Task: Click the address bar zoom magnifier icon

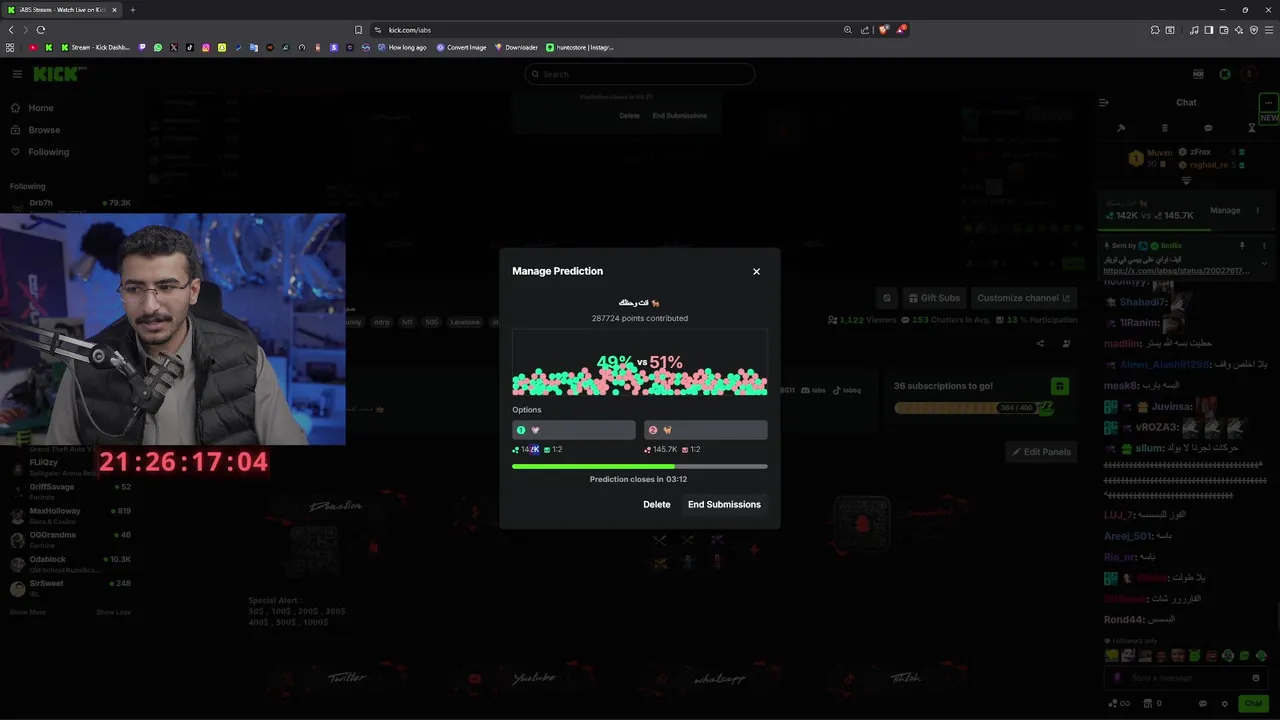Action: point(848,30)
